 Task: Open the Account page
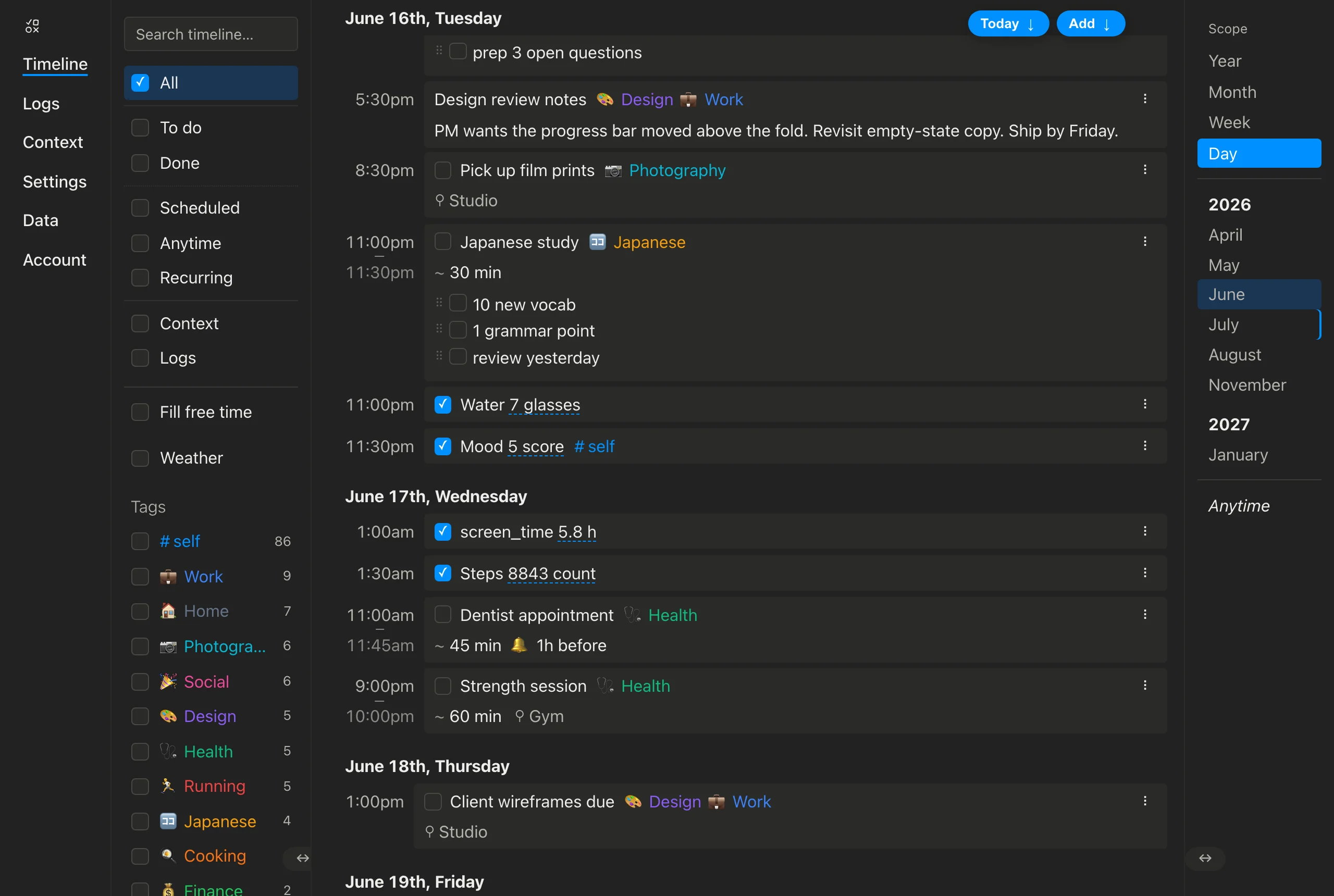[55, 260]
